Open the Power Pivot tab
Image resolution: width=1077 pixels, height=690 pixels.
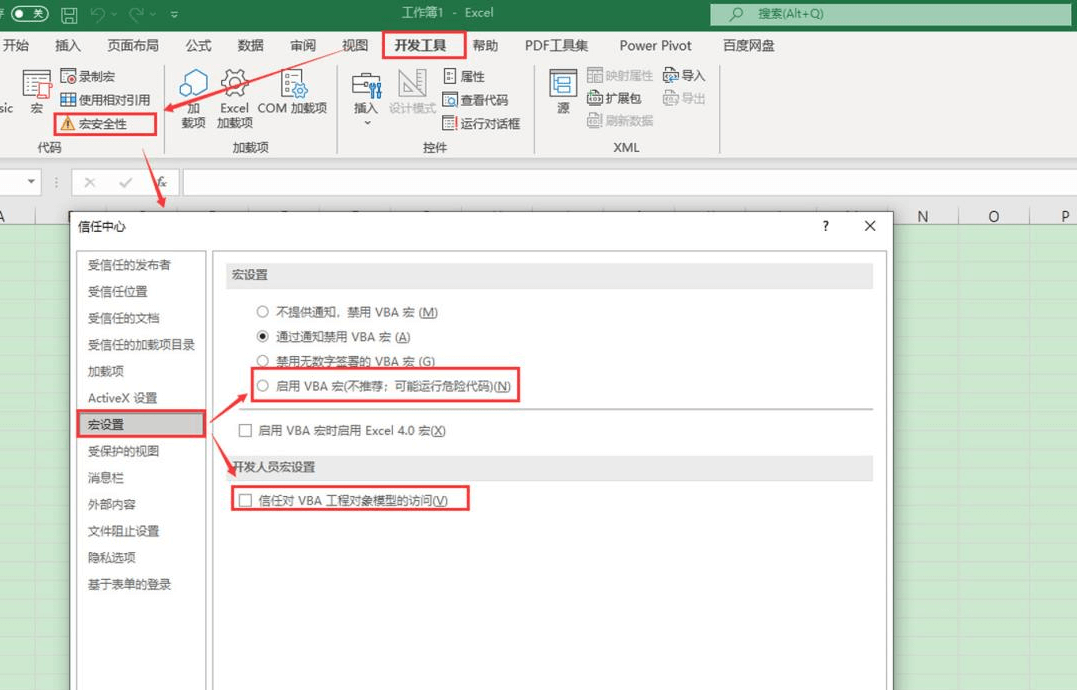pos(655,45)
